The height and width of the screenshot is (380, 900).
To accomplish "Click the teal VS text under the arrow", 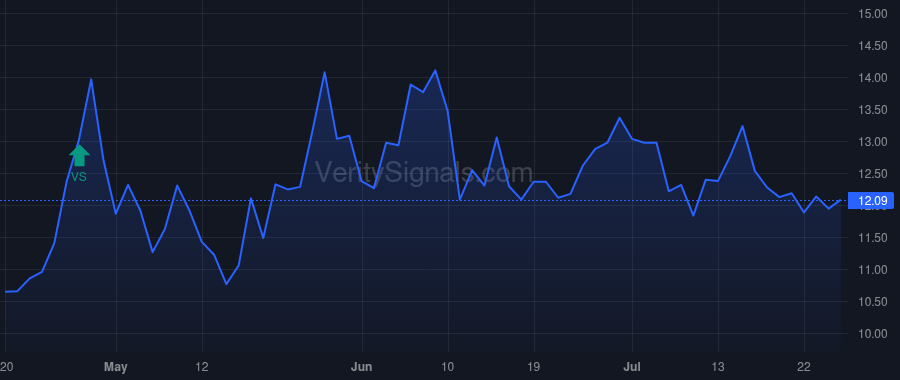I will (x=79, y=177).
